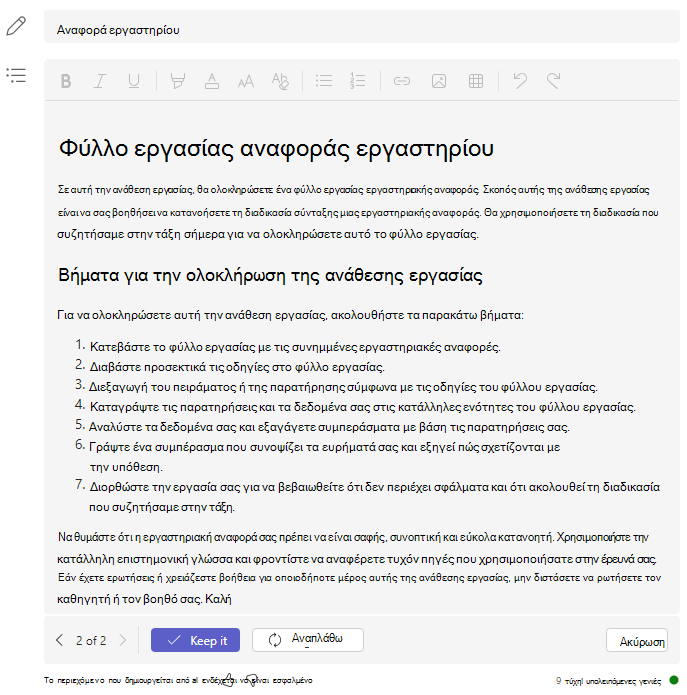
Task: Click the thumbs down feedback icon
Action: [252, 681]
